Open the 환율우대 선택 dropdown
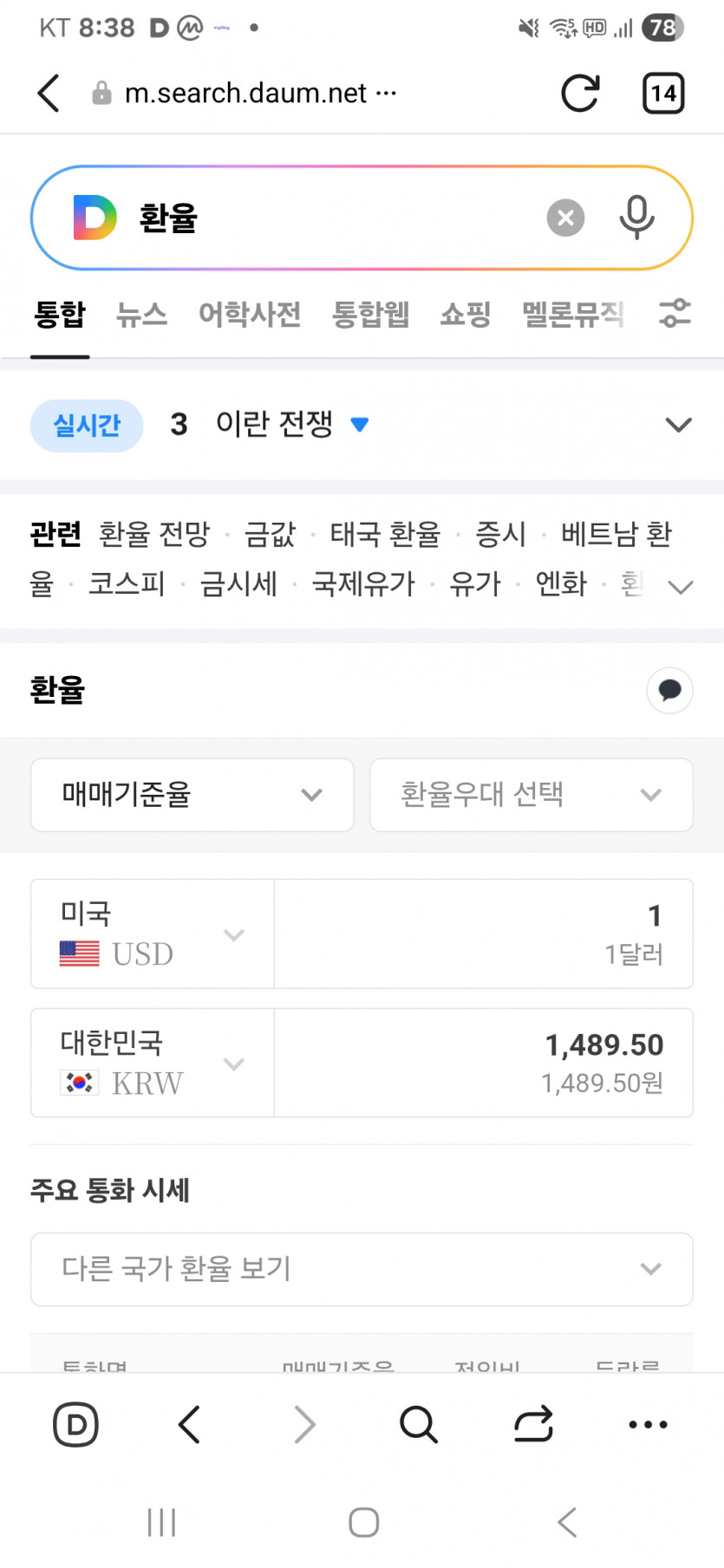Image resolution: width=724 pixels, height=1568 pixels. [x=531, y=795]
